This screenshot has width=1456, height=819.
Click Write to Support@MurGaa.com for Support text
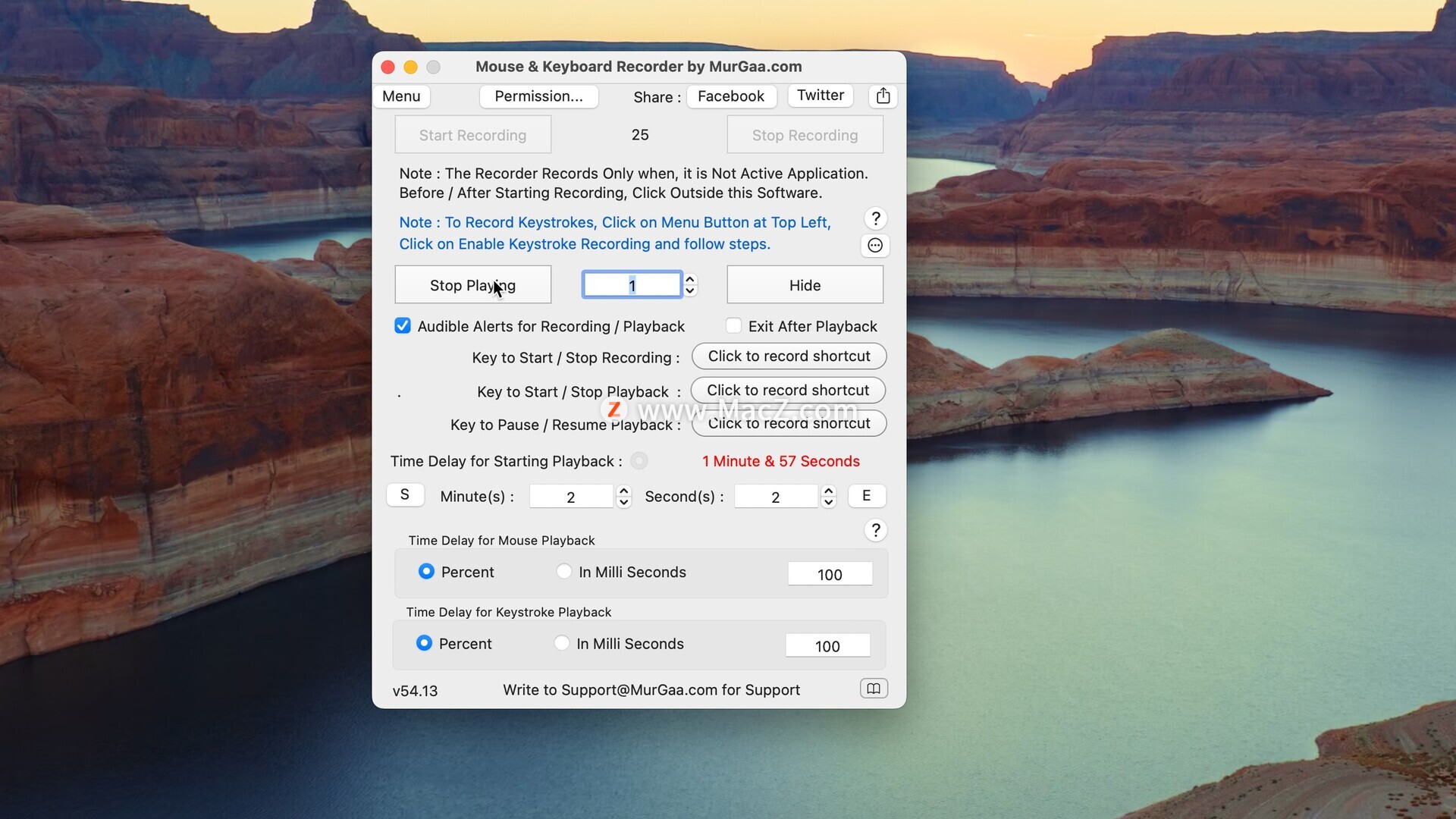point(651,690)
